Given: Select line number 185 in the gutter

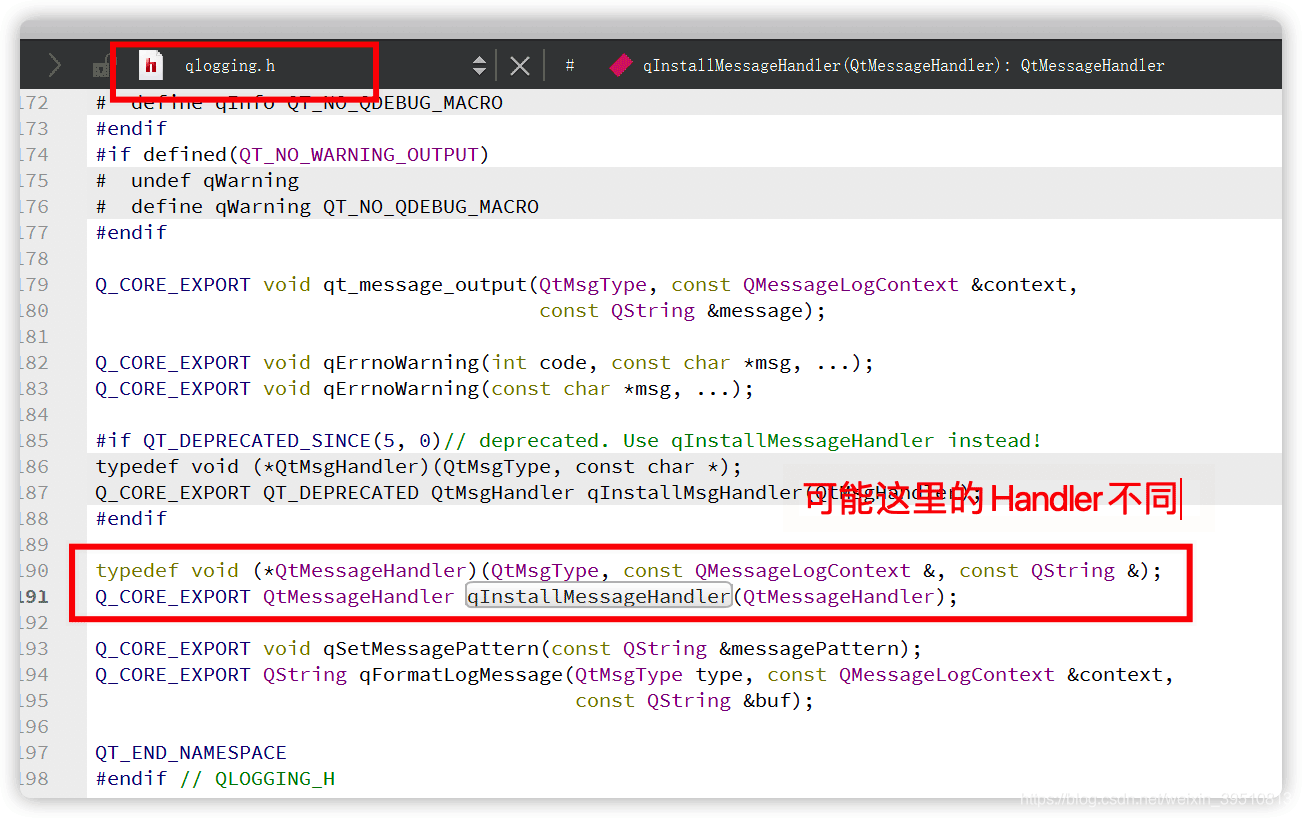Looking at the screenshot, I should pos(34,441).
